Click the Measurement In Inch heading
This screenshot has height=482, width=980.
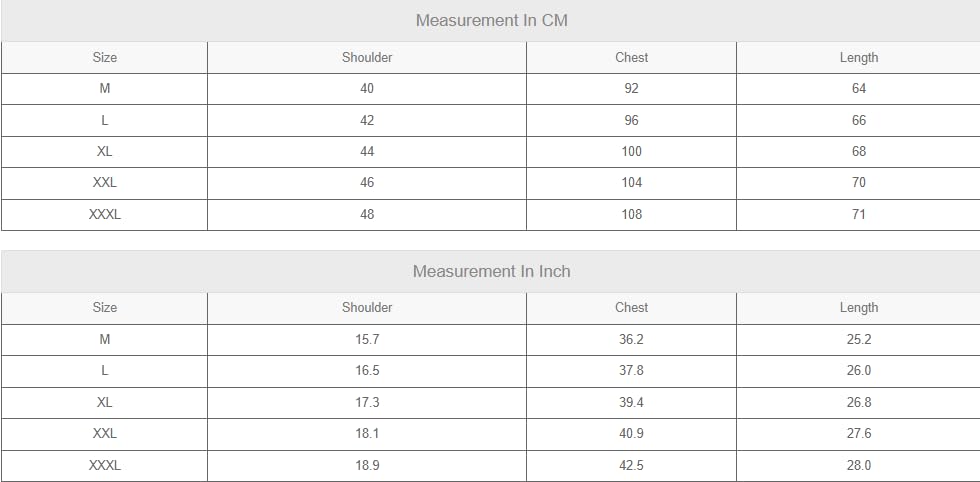click(491, 271)
